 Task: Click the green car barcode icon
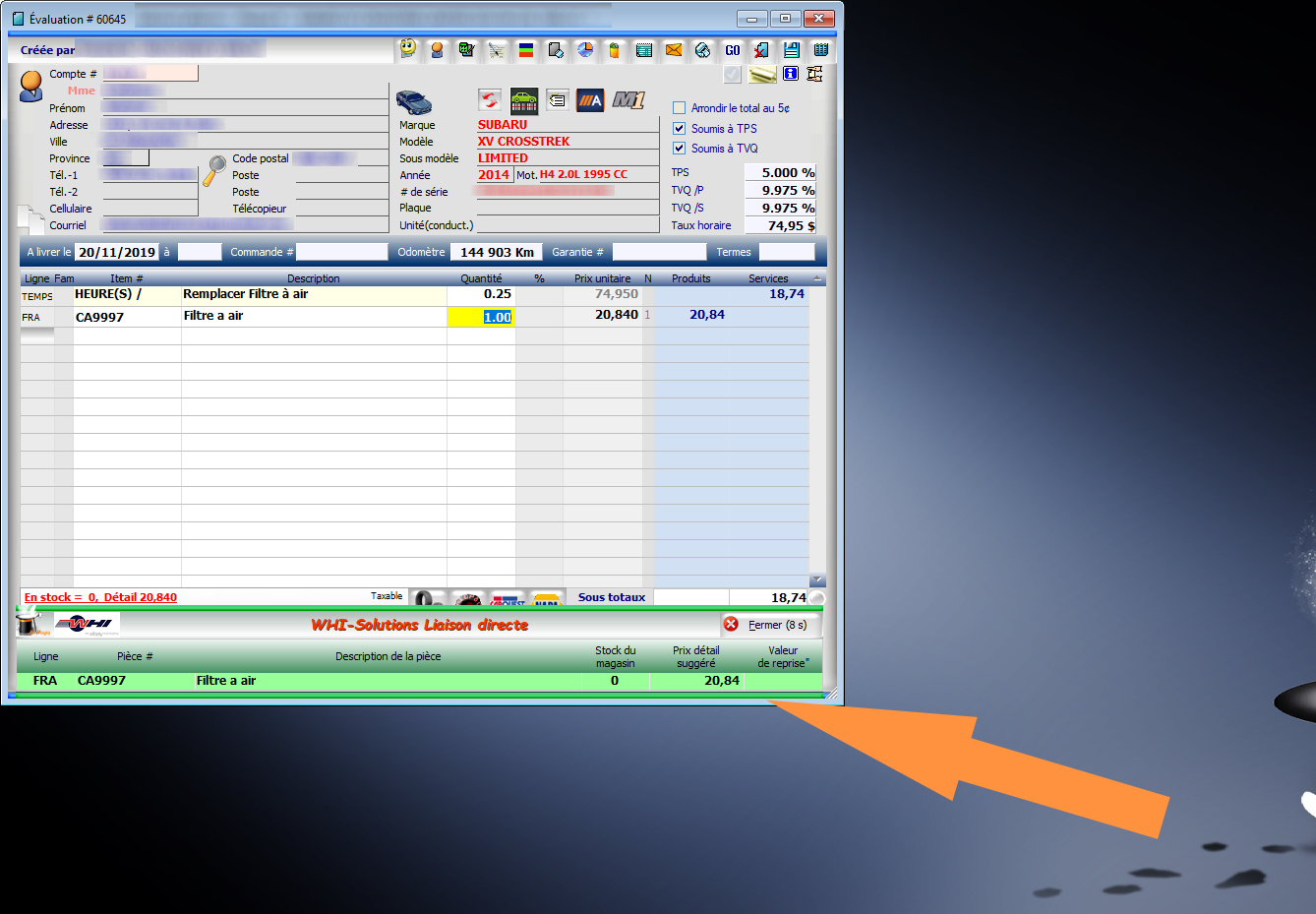point(524,99)
